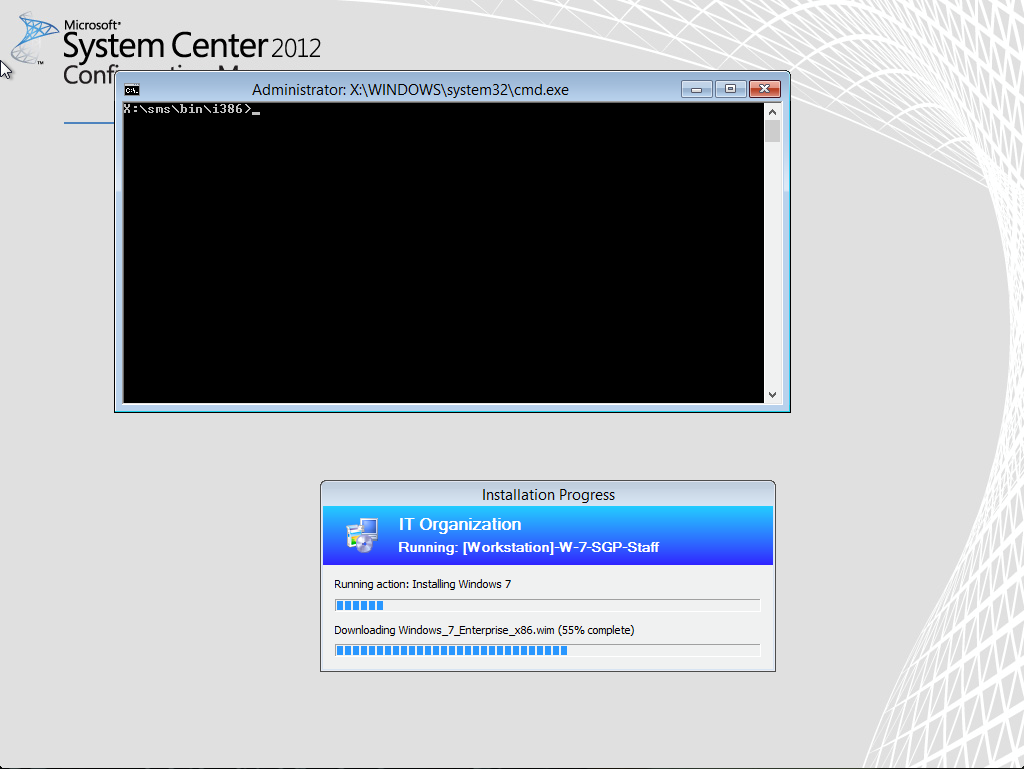This screenshot has height=769, width=1024.
Task: Click 'Running: [Workstation]-W-7-SGP-Staff' text
Action: pyautogui.click(x=528, y=547)
